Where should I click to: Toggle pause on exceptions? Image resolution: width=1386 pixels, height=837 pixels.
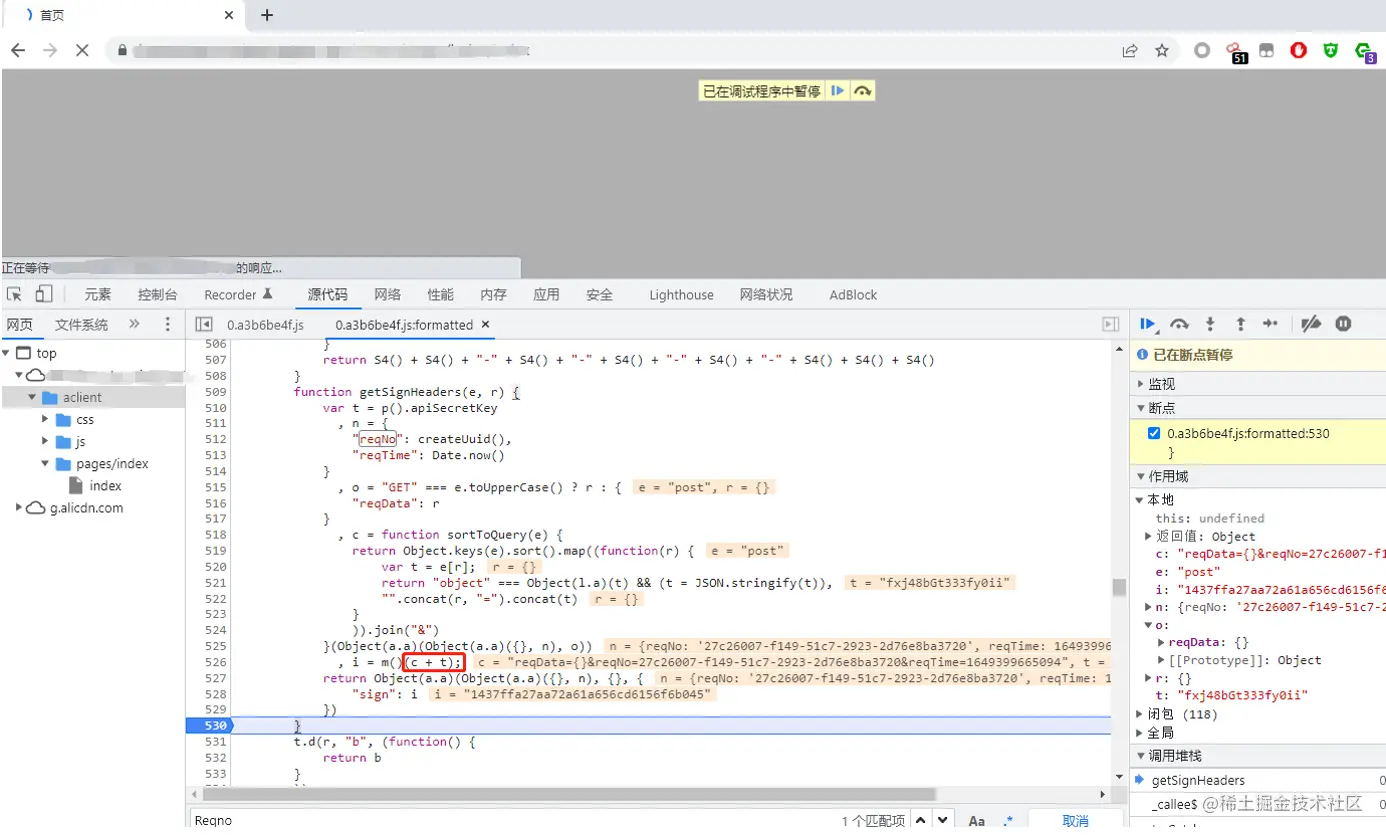(1344, 324)
